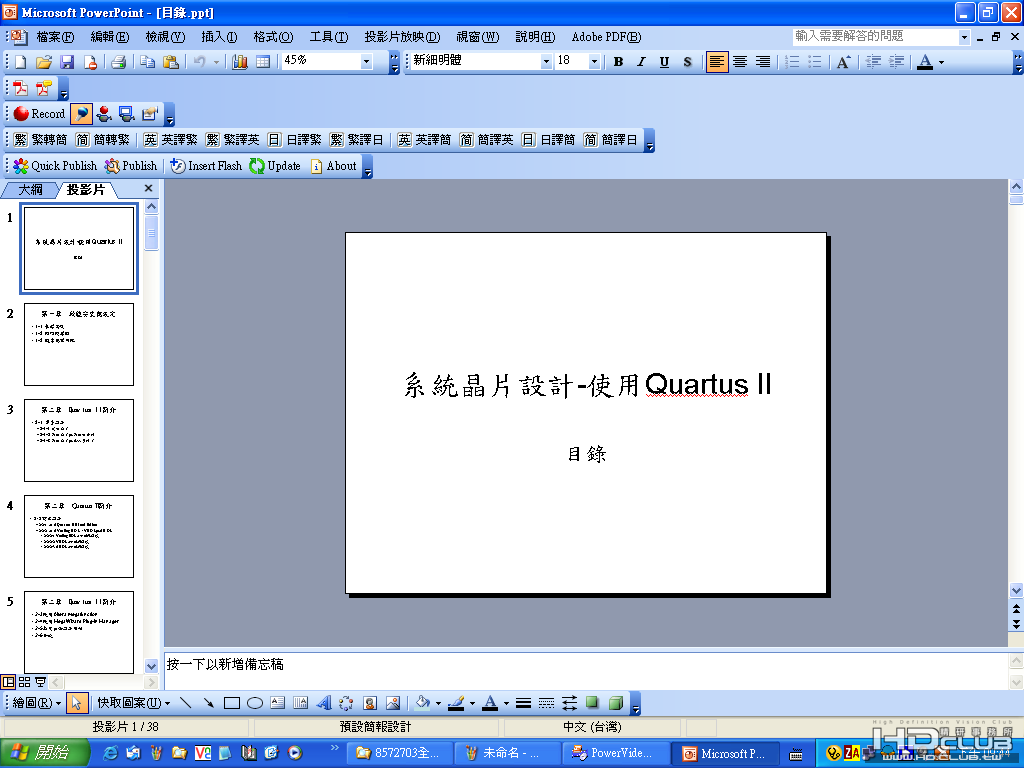Click the Record red button
The image size is (1024, 768).
point(39,114)
